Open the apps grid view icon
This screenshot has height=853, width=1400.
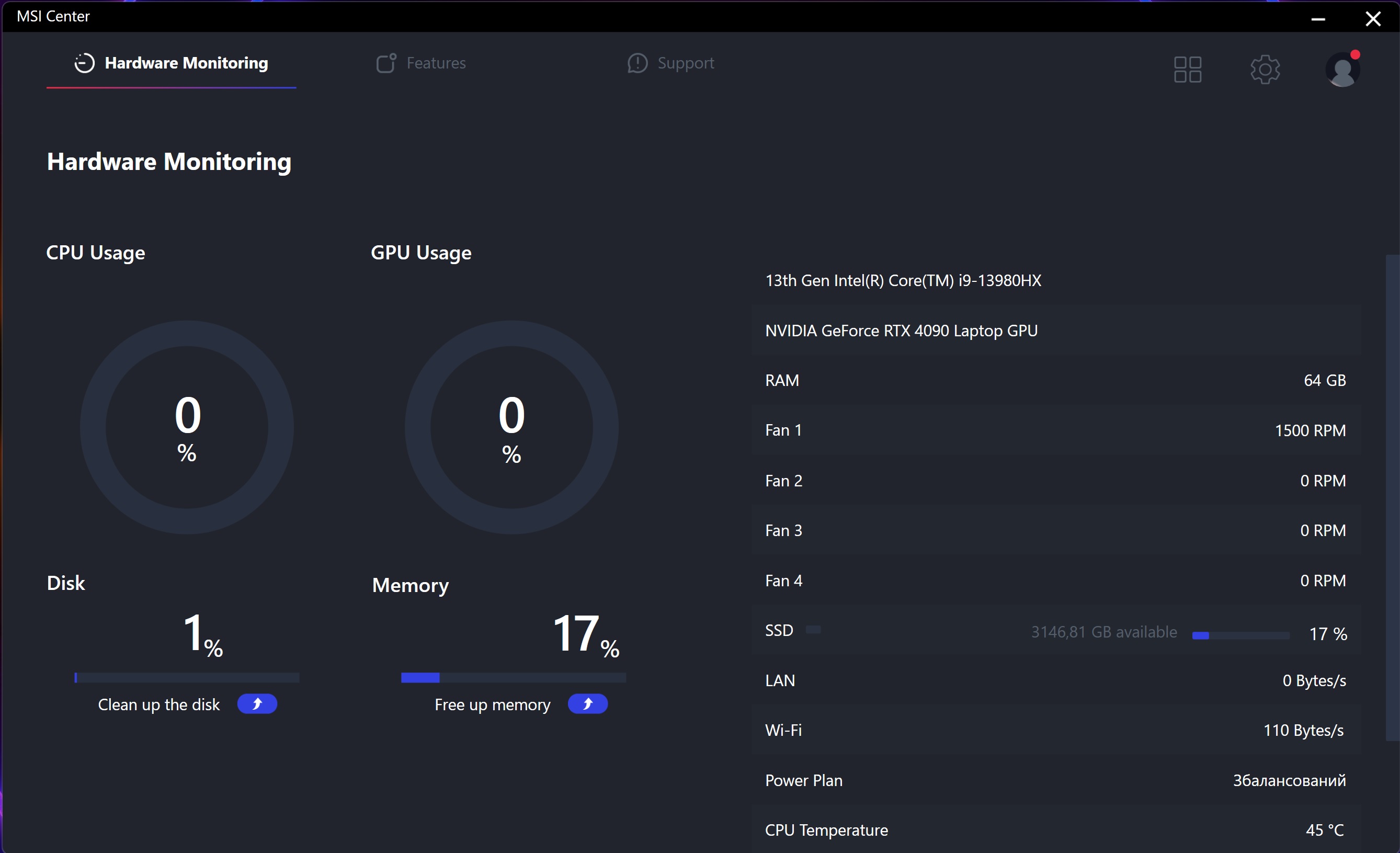[1188, 70]
